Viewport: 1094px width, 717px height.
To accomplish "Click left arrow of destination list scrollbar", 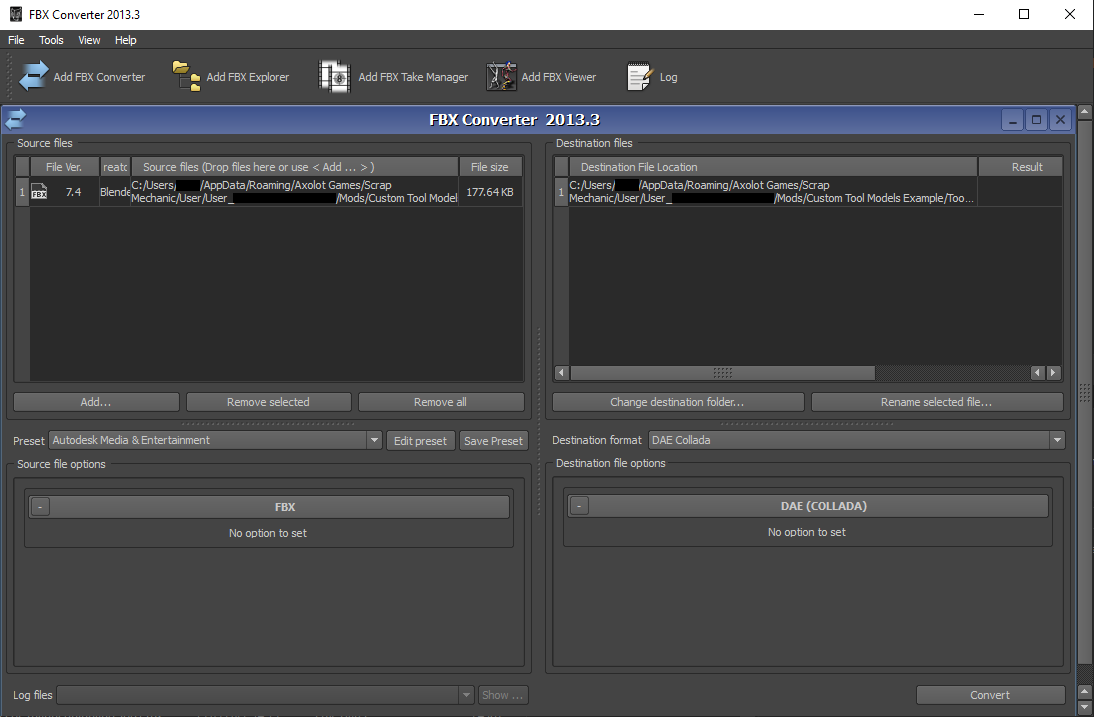I will (562, 373).
